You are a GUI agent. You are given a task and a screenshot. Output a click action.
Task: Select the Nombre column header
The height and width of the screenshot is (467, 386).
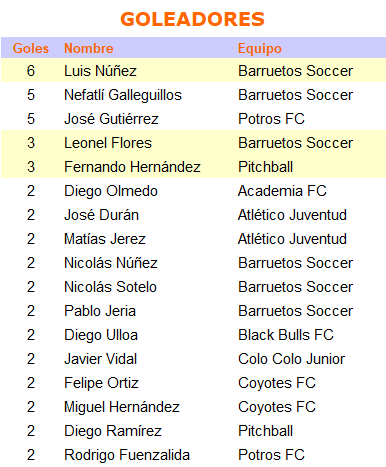pyautogui.click(x=89, y=48)
